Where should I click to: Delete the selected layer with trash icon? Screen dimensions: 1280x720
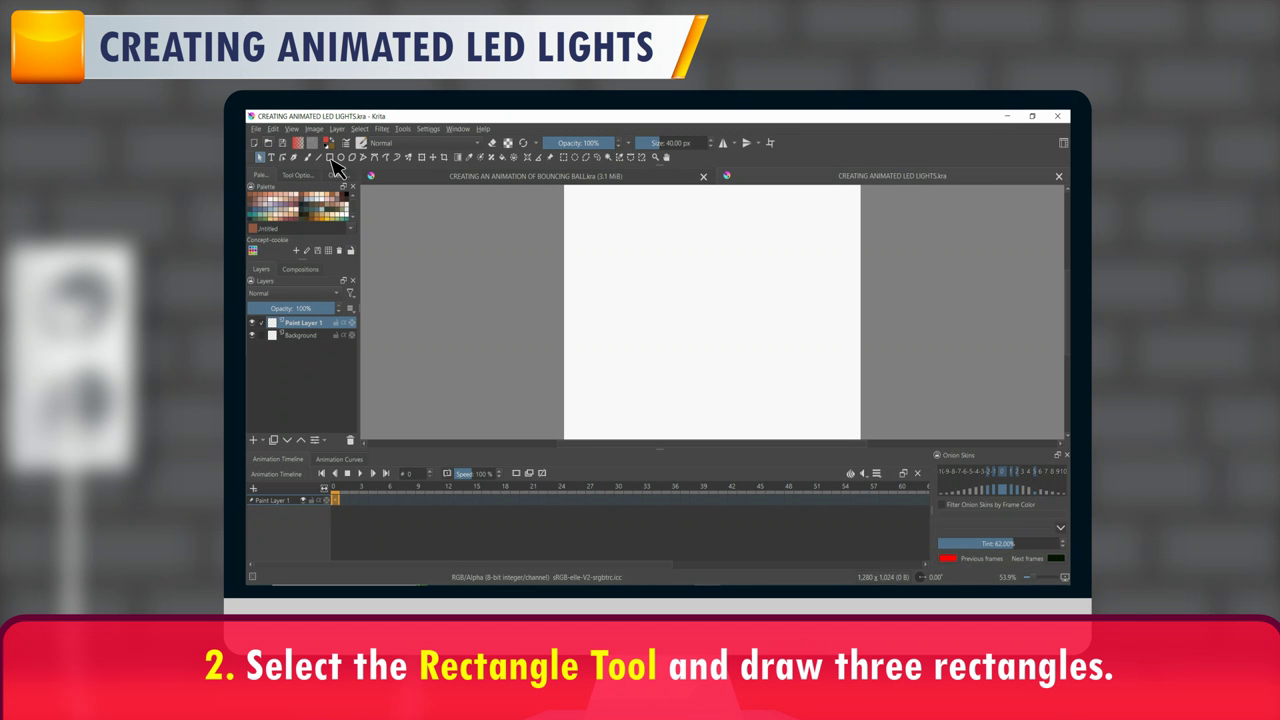click(350, 440)
